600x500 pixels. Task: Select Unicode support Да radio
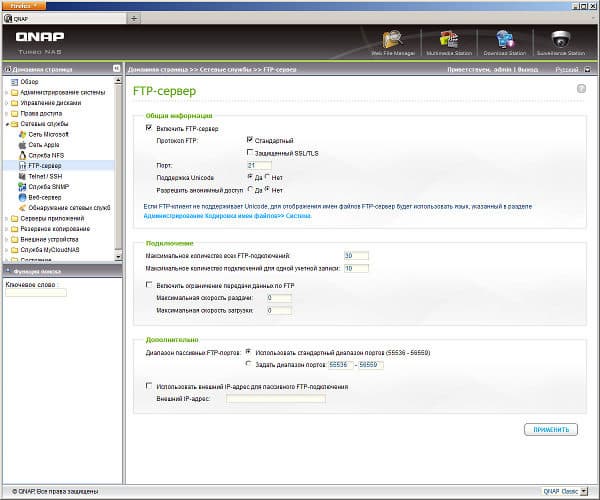point(250,177)
